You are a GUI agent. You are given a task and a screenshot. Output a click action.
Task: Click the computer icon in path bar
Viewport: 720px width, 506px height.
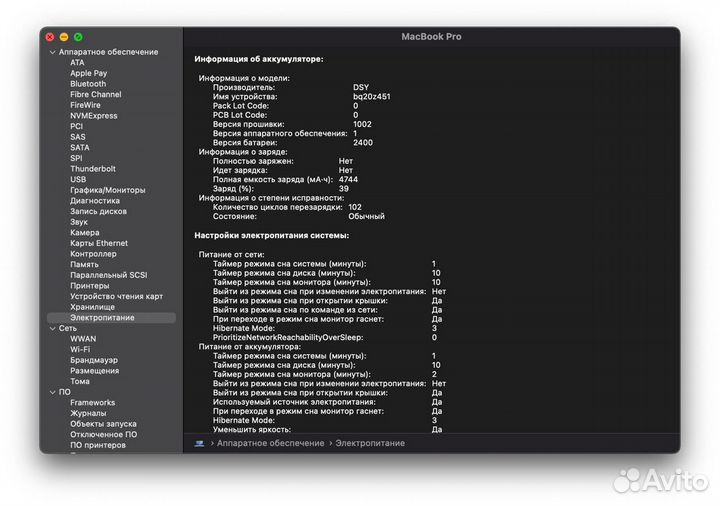[x=199, y=444]
